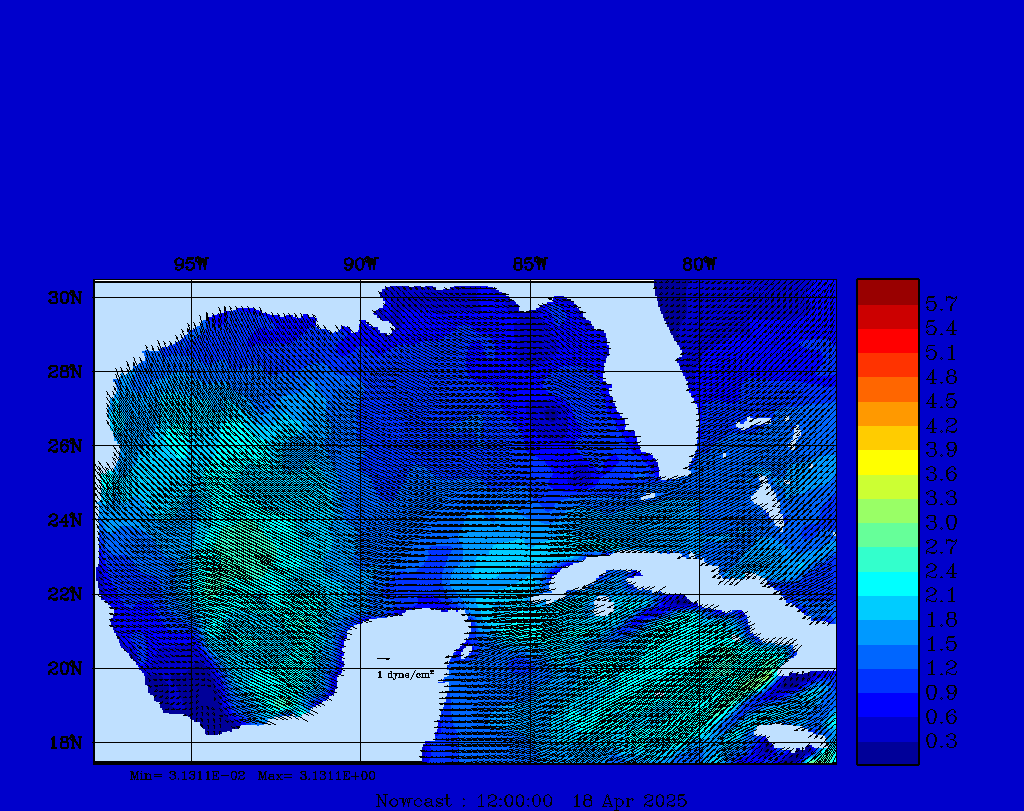1024x811 pixels.
Task: Click the 4.5 color scale value
Action: click(941, 401)
